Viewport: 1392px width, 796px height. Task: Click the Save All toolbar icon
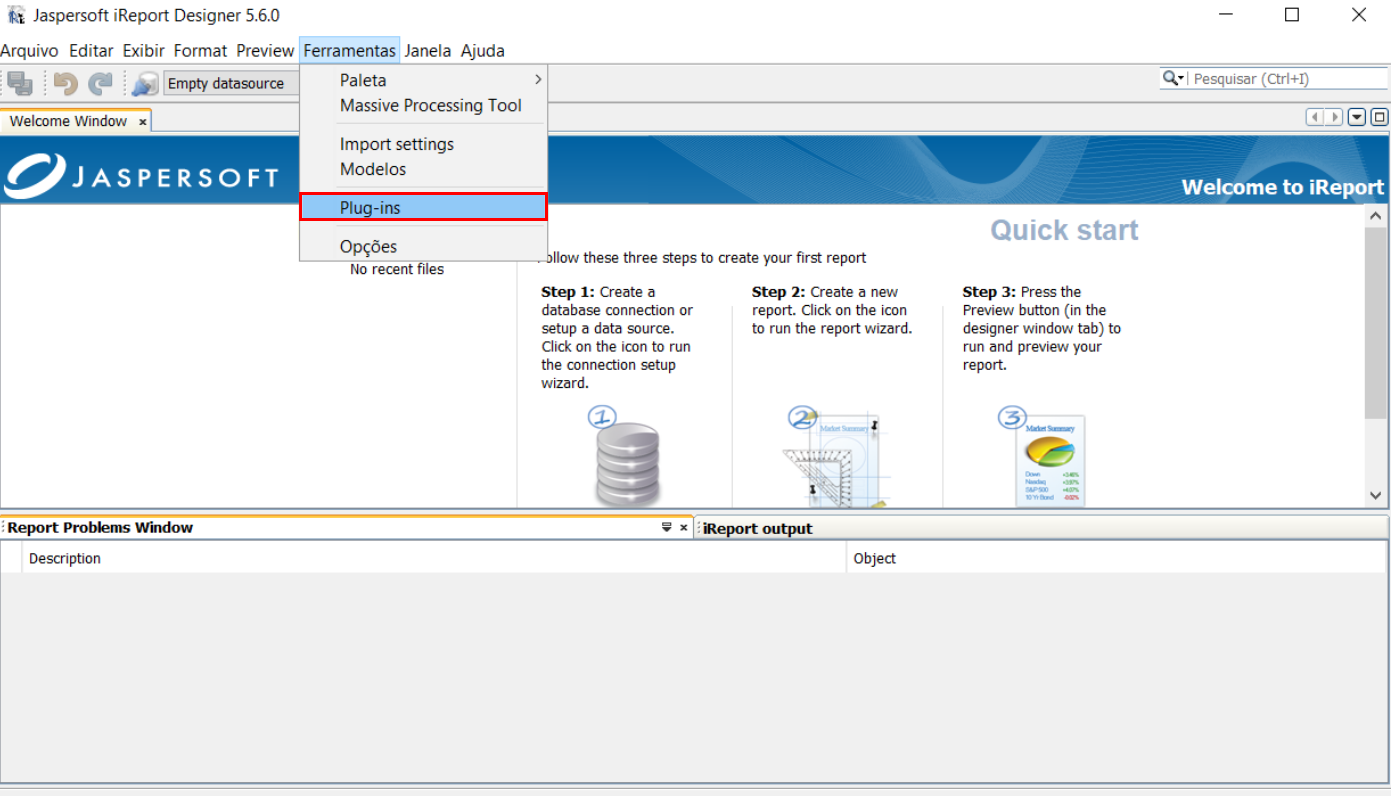tap(20, 84)
